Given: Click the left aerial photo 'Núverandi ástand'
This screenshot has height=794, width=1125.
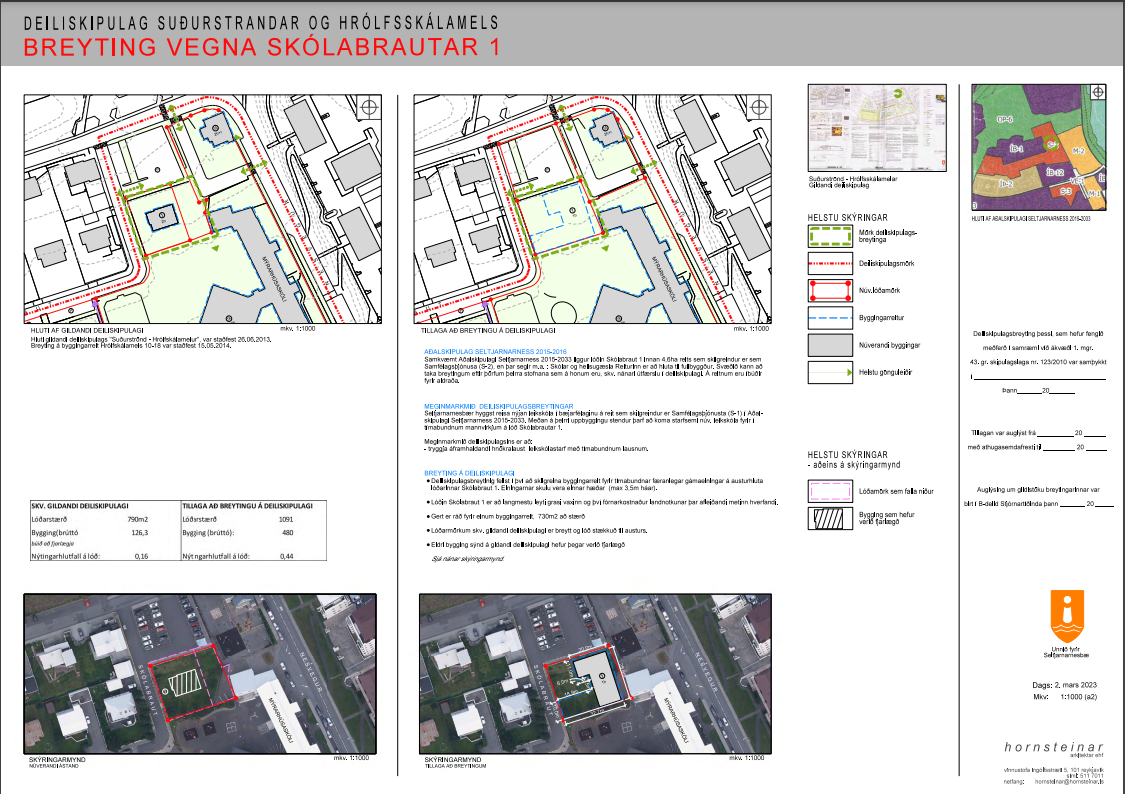Looking at the screenshot, I should click(x=199, y=672).
